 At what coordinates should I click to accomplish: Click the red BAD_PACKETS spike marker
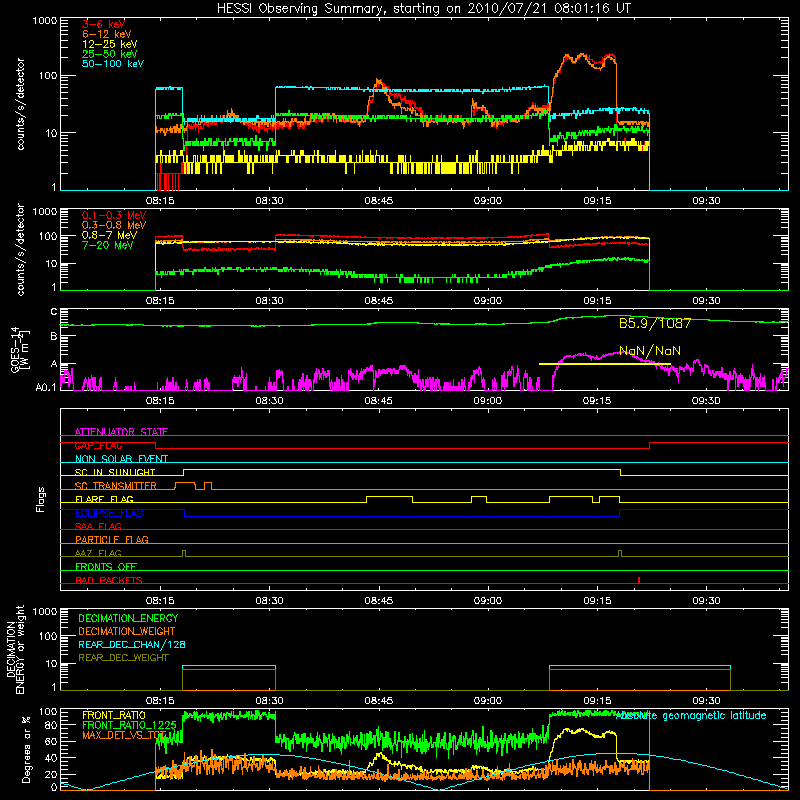point(639,580)
